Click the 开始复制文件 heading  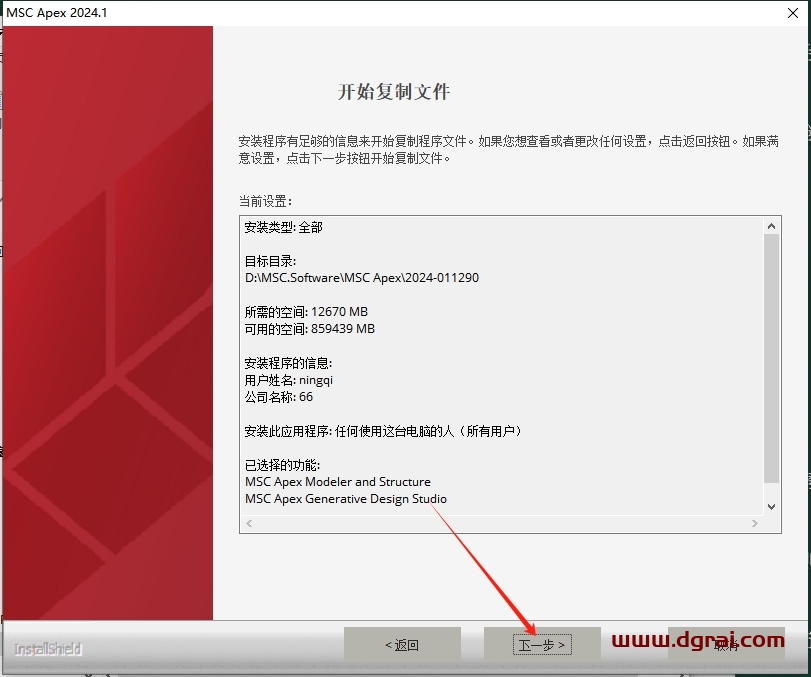pyautogui.click(x=394, y=92)
